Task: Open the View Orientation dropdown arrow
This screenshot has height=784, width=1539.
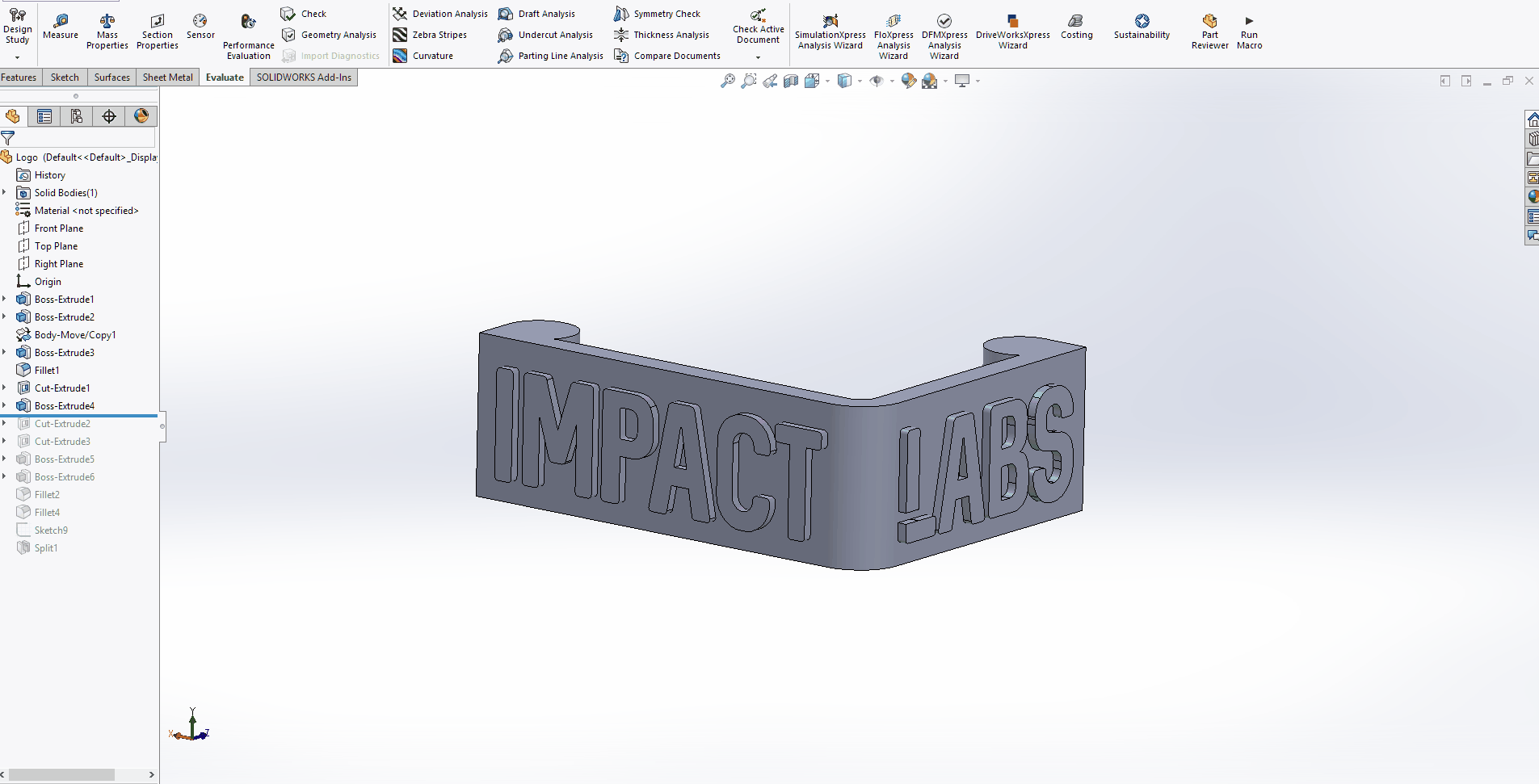Action: pos(827,82)
